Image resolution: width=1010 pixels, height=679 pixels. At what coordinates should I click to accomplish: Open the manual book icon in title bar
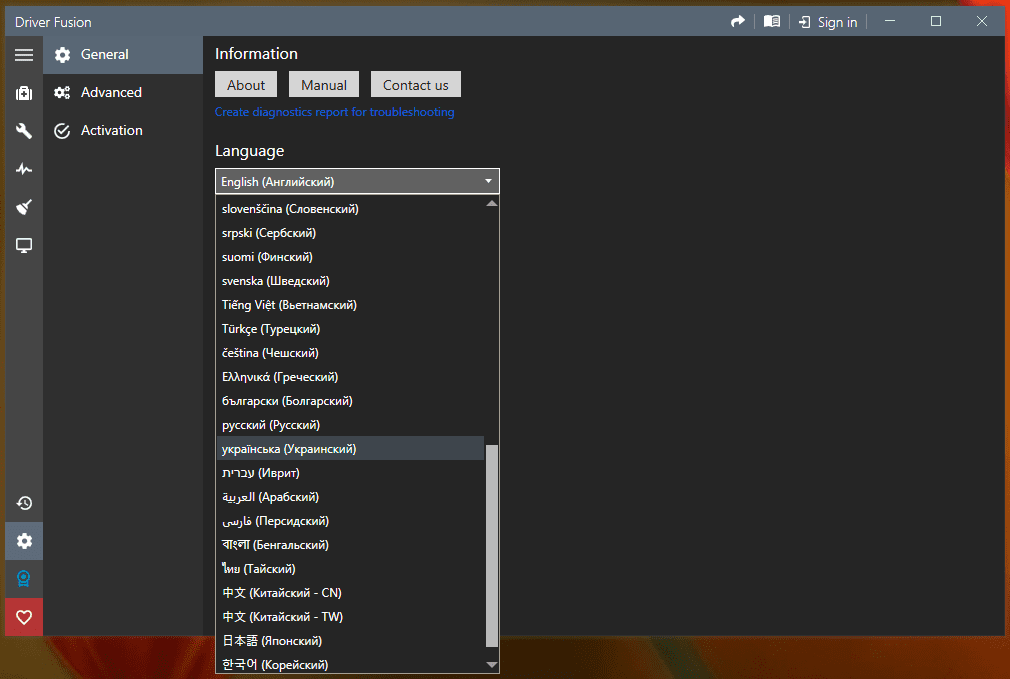tap(772, 22)
